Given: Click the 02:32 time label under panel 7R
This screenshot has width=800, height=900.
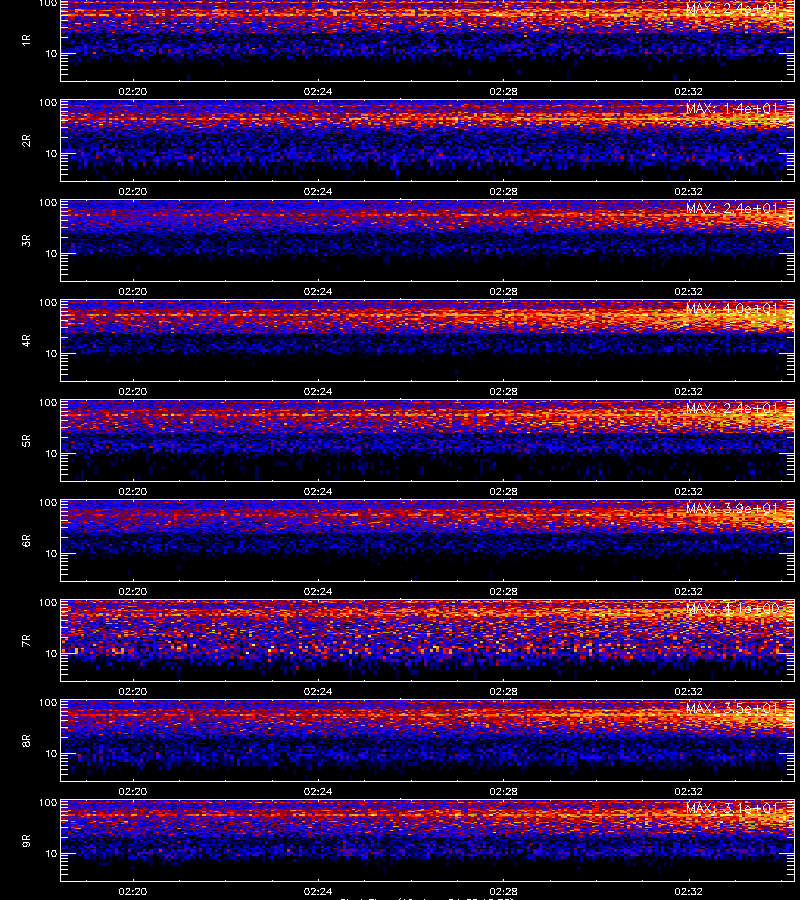Looking at the screenshot, I should [x=688, y=692].
